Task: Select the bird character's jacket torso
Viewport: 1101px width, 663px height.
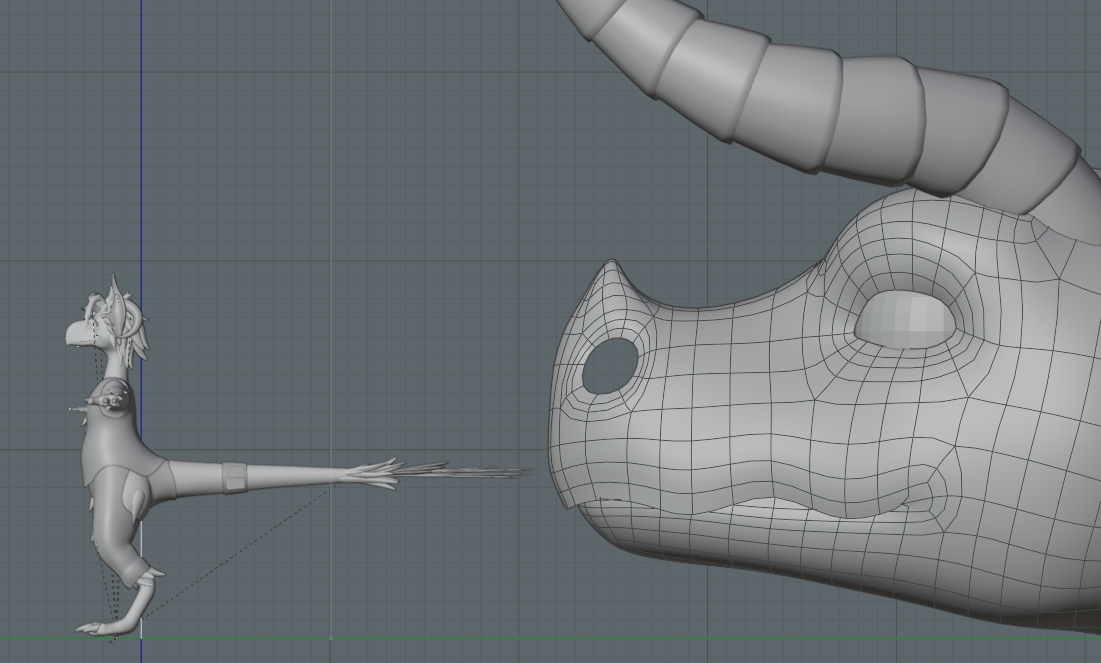Action: [113, 450]
